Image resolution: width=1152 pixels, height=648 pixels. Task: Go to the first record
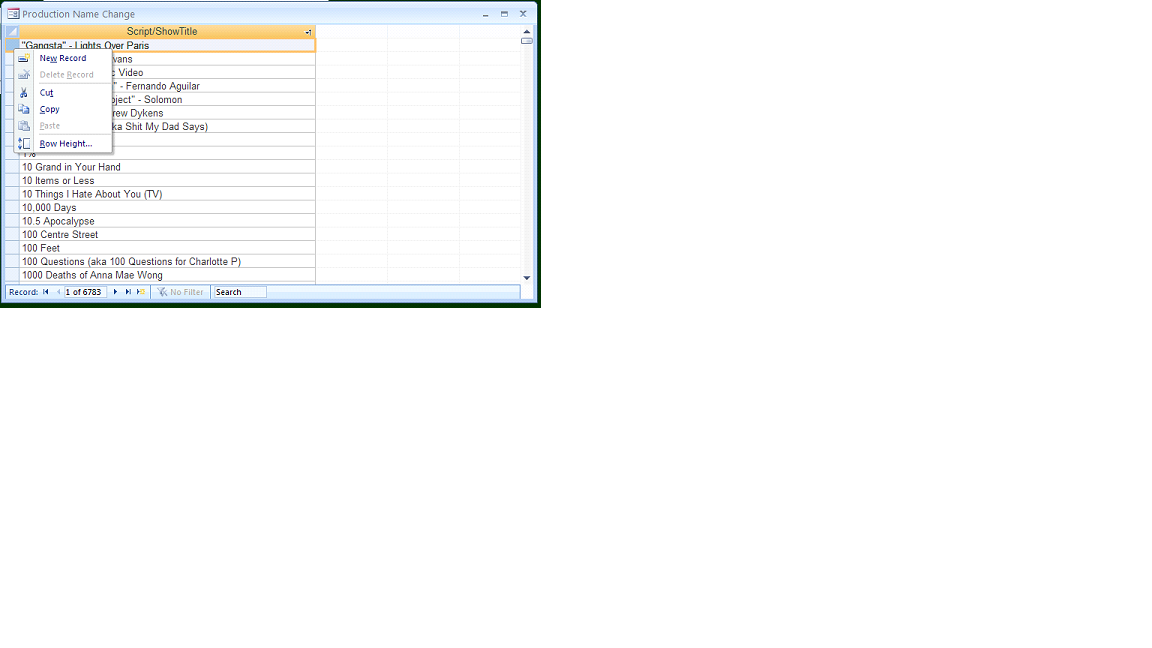tap(46, 292)
